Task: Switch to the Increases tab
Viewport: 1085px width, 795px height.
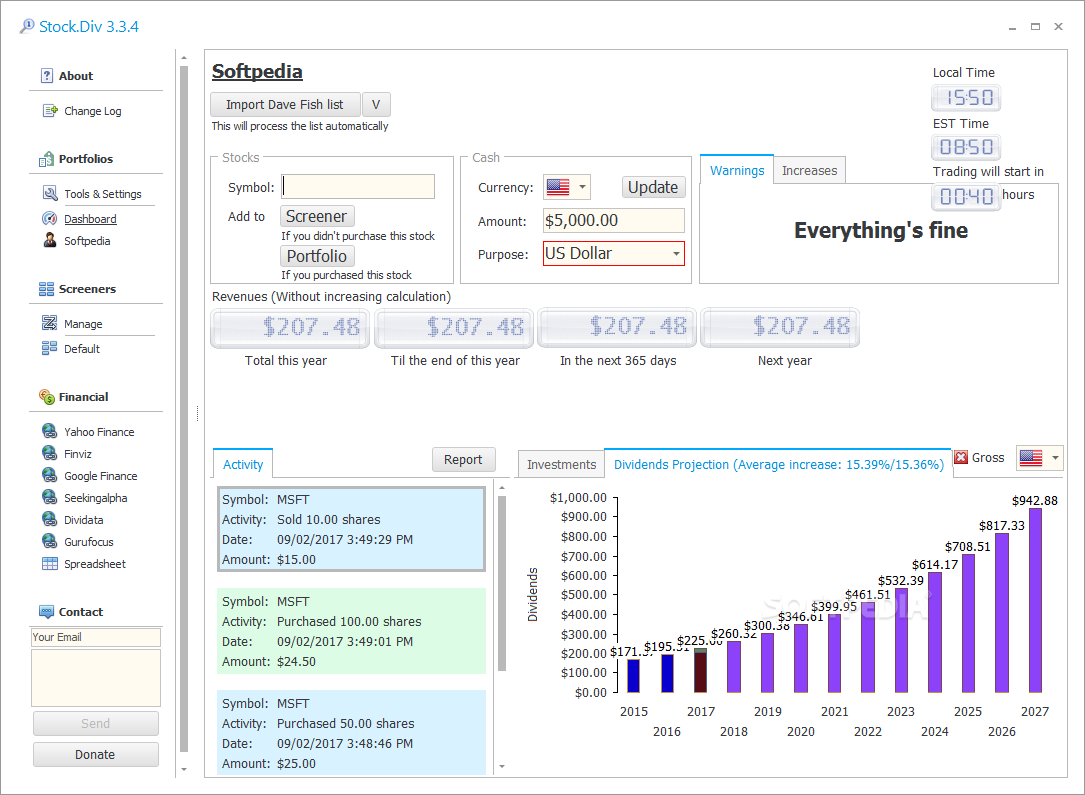Action: [810, 170]
